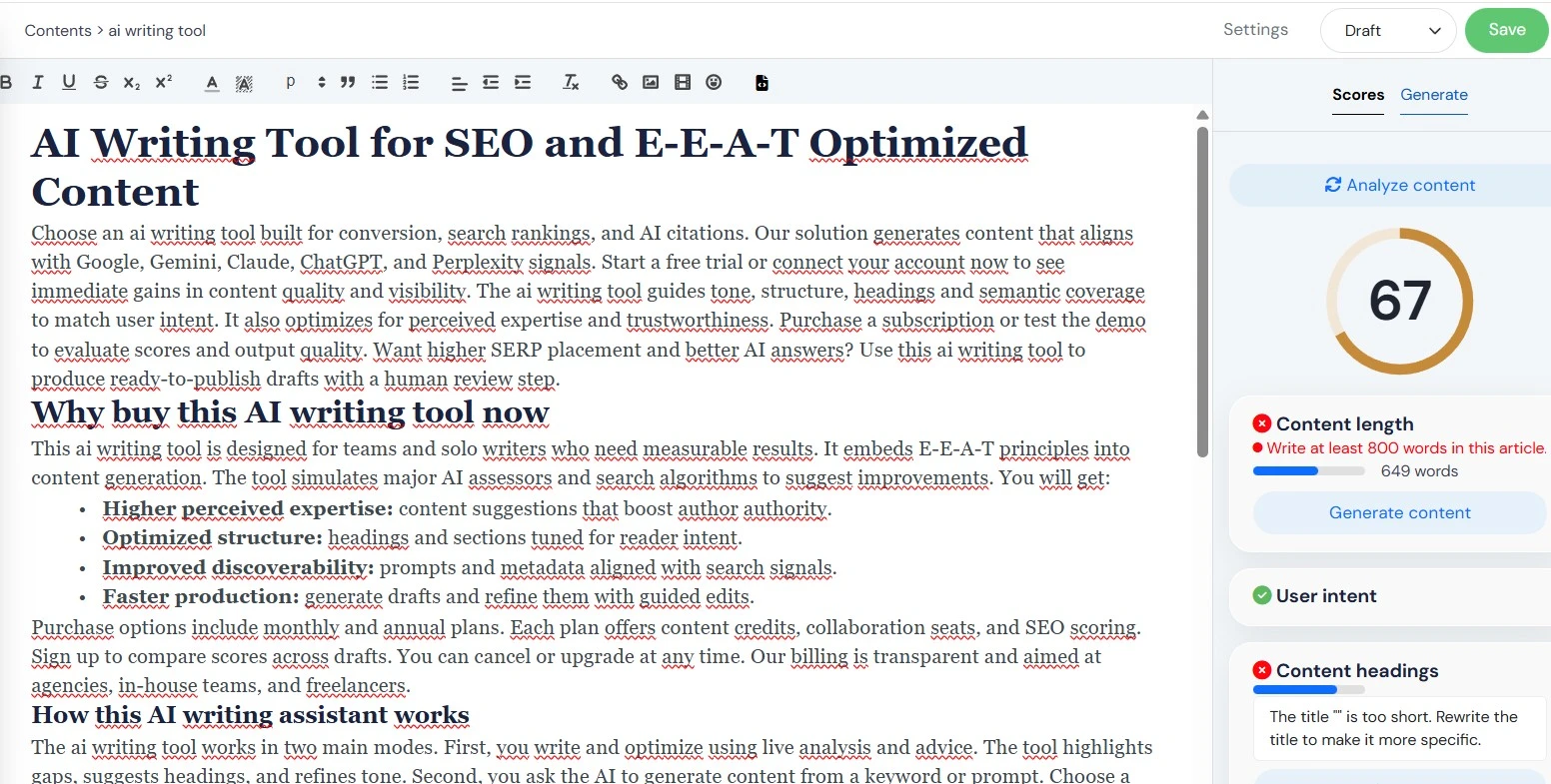Click the green Save button
1551x784 pixels.
(1507, 30)
